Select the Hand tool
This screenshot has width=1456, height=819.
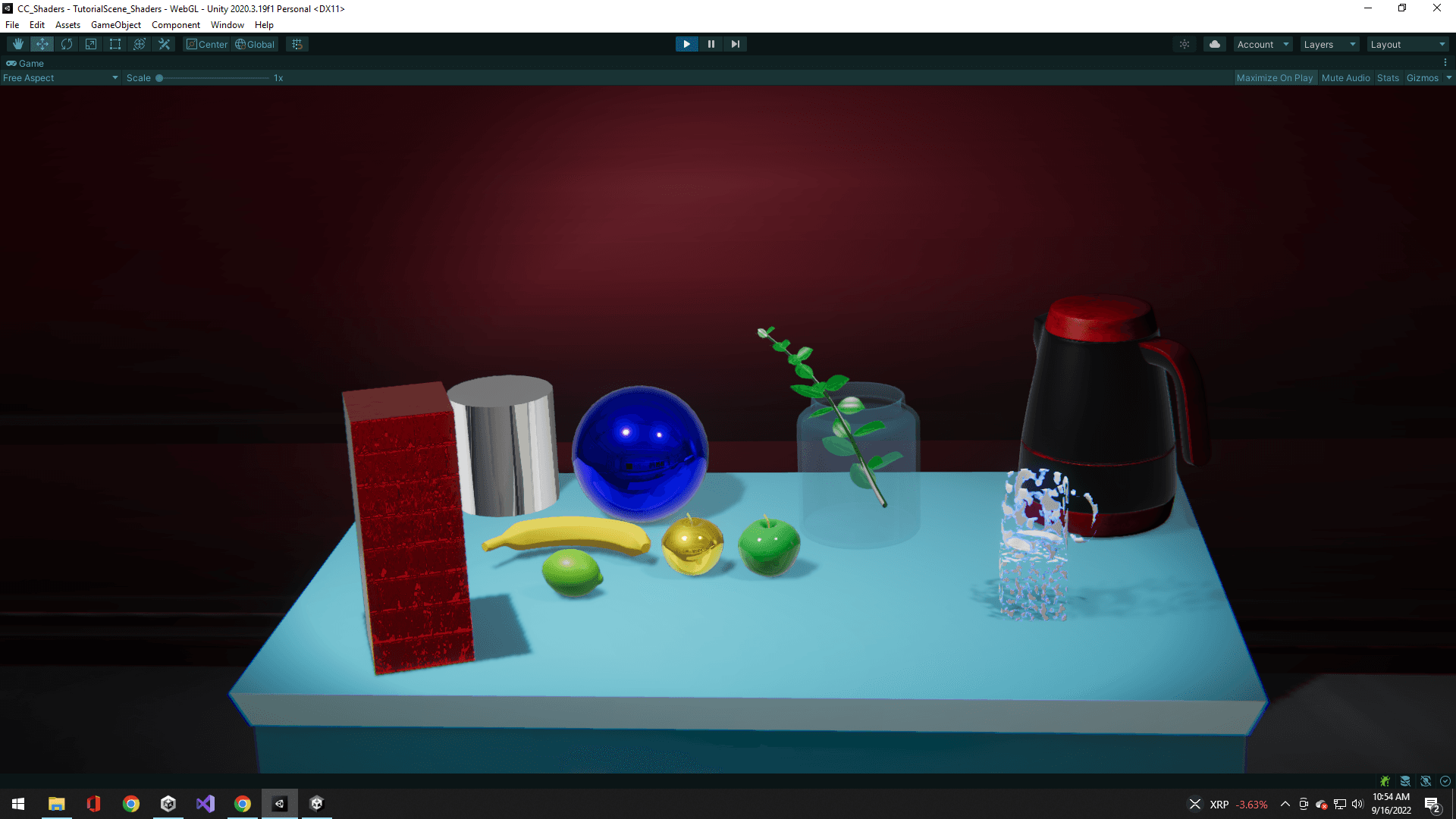tap(18, 44)
